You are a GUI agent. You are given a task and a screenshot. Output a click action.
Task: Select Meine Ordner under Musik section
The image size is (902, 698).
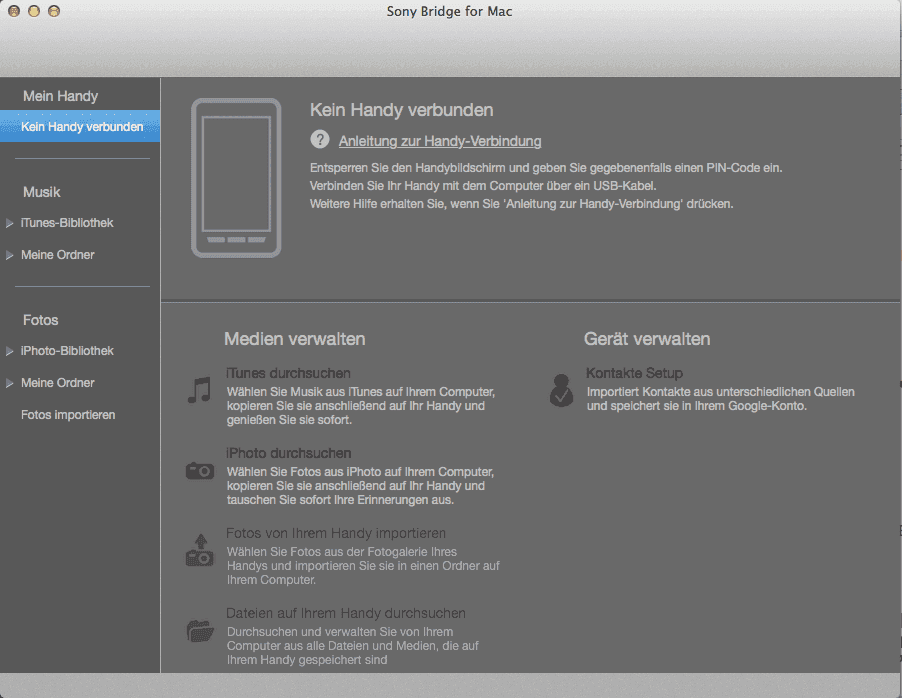(58, 254)
